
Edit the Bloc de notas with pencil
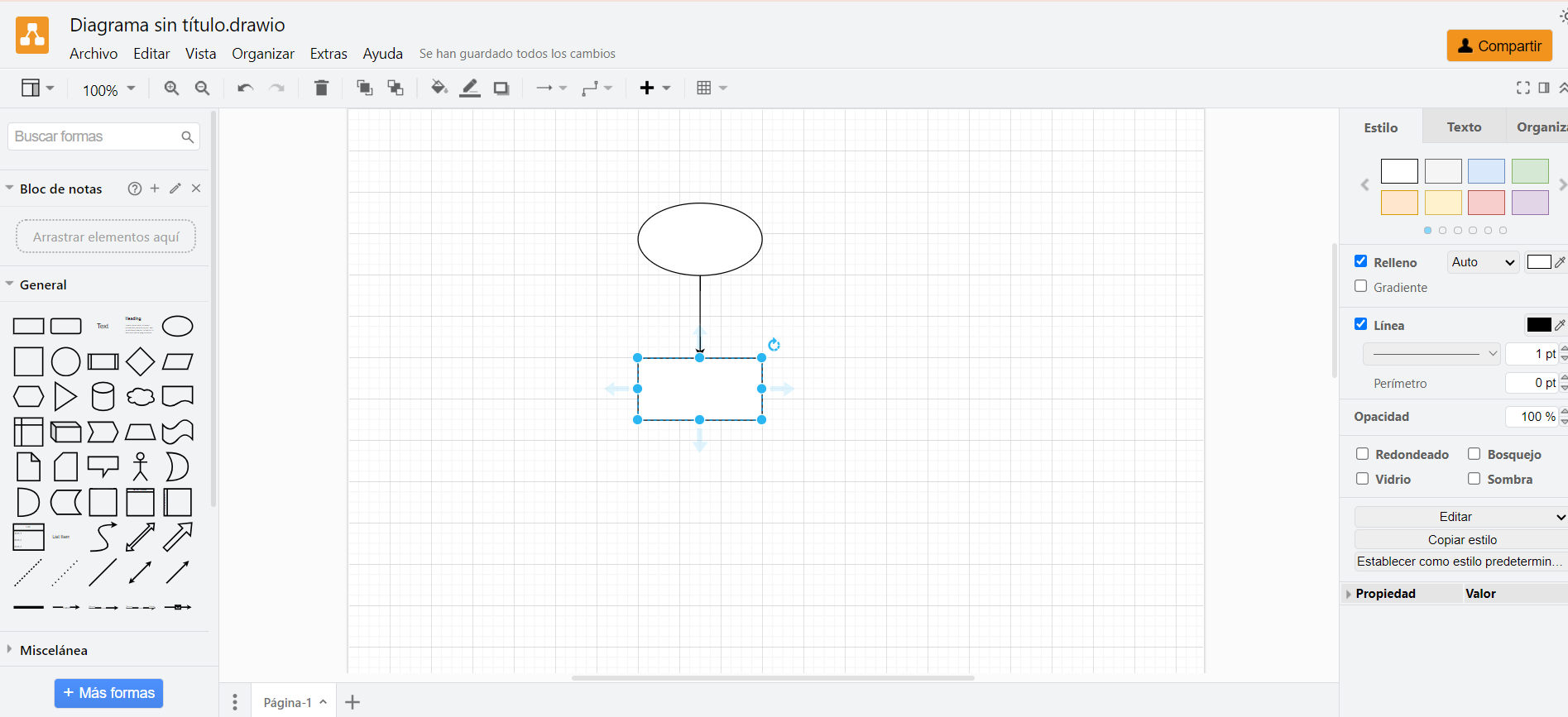[x=175, y=189]
